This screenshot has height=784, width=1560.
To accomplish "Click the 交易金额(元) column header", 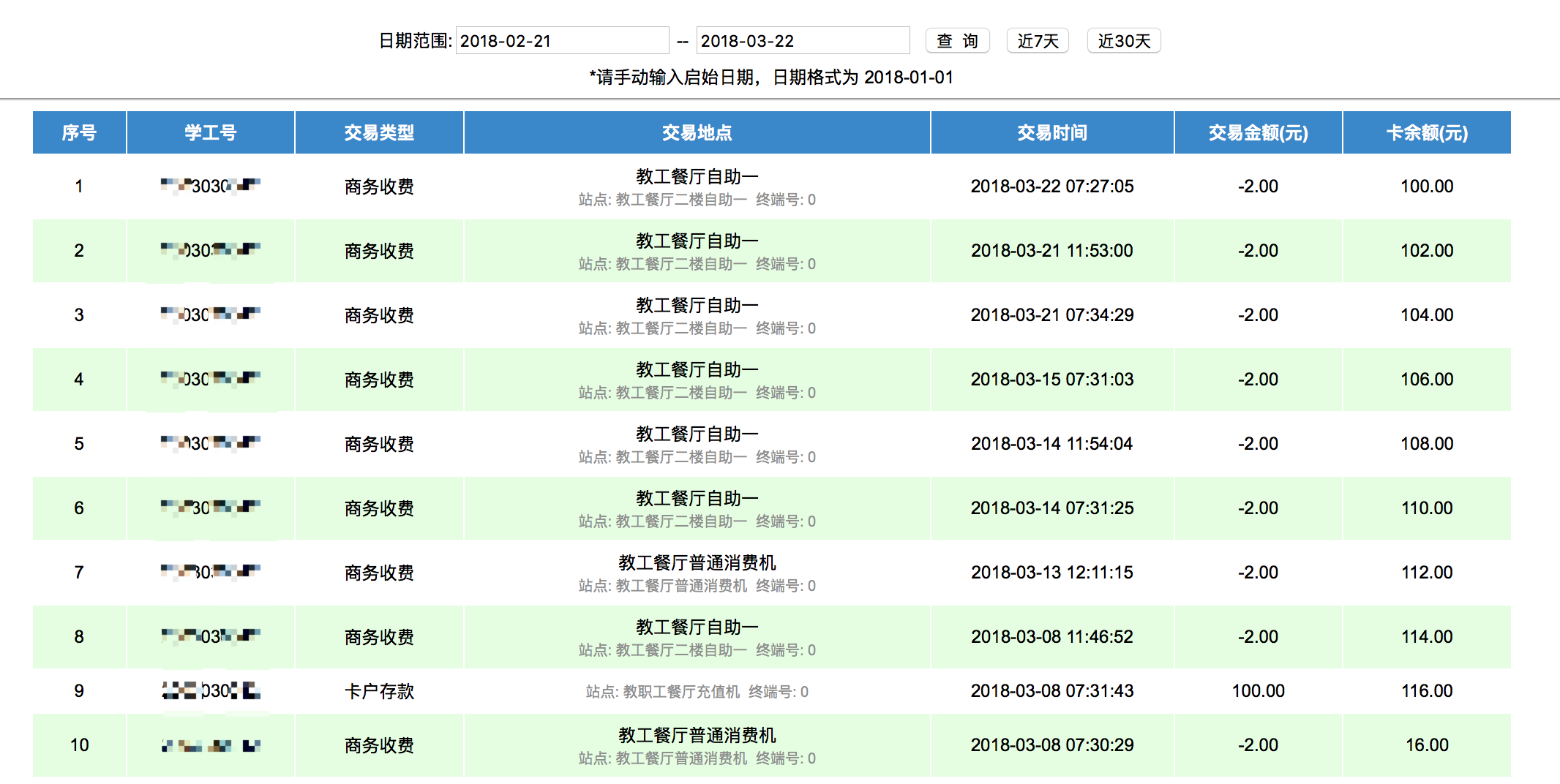I will click(1258, 133).
